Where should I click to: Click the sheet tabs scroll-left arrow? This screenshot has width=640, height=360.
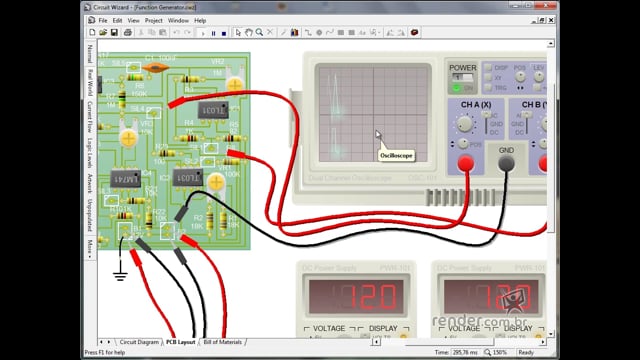pyautogui.click(x=101, y=342)
